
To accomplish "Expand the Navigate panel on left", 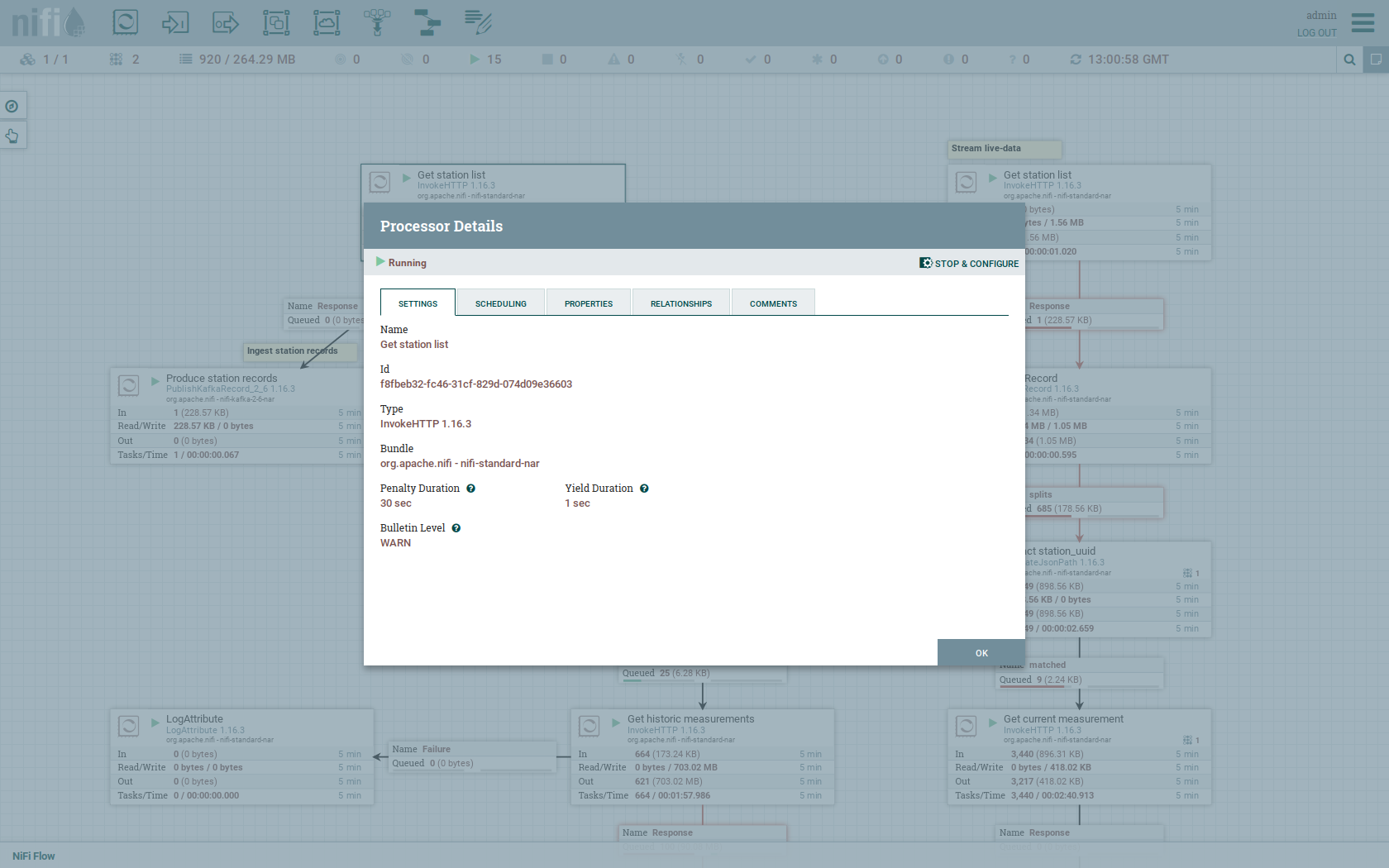I will click(12, 106).
